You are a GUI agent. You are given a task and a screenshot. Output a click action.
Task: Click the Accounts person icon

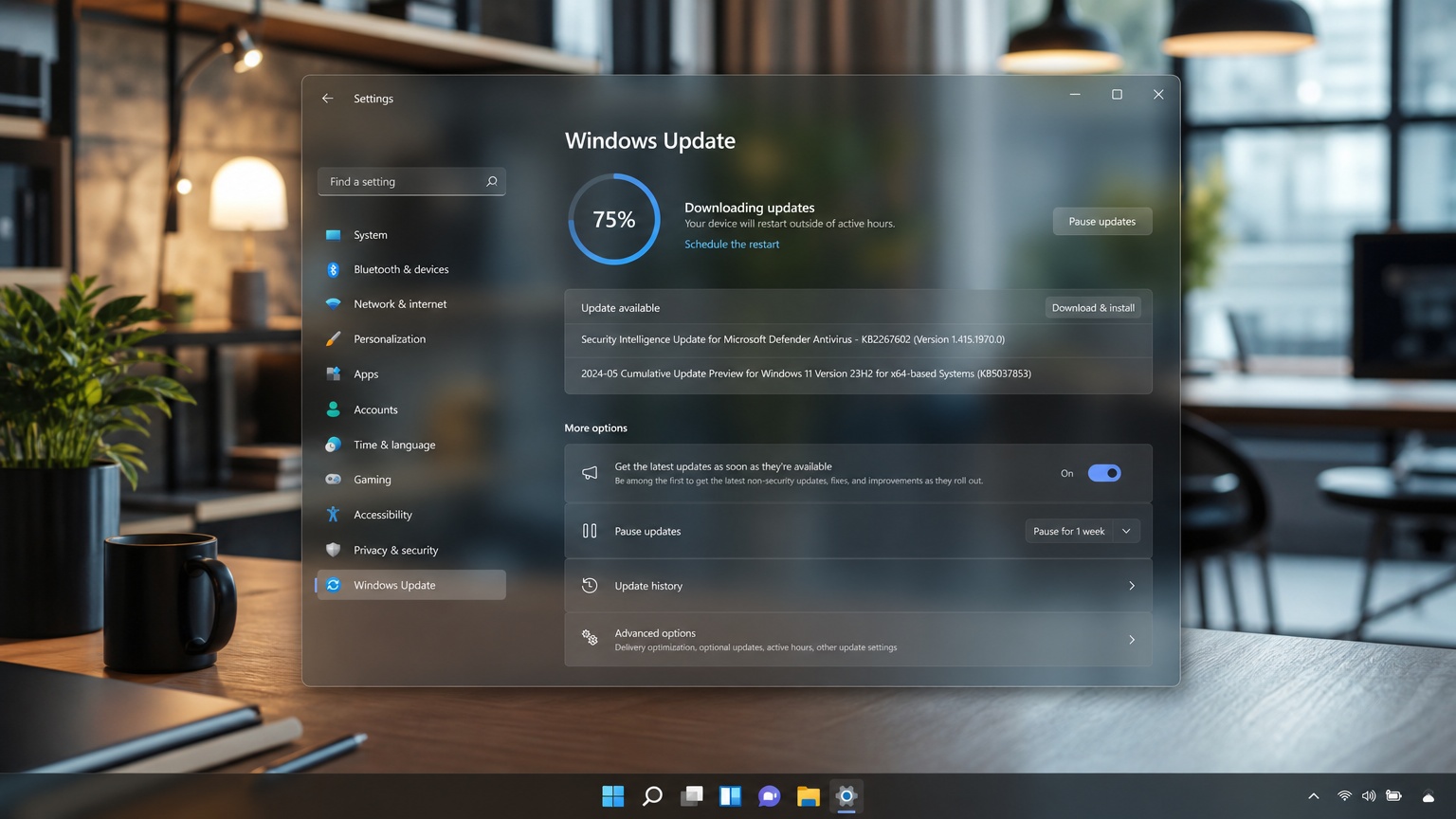point(333,409)
